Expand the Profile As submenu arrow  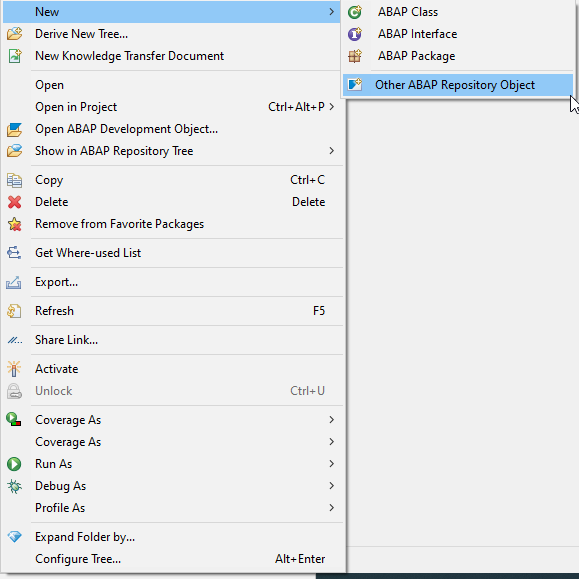pyautogui.click(x=331, y=508)
